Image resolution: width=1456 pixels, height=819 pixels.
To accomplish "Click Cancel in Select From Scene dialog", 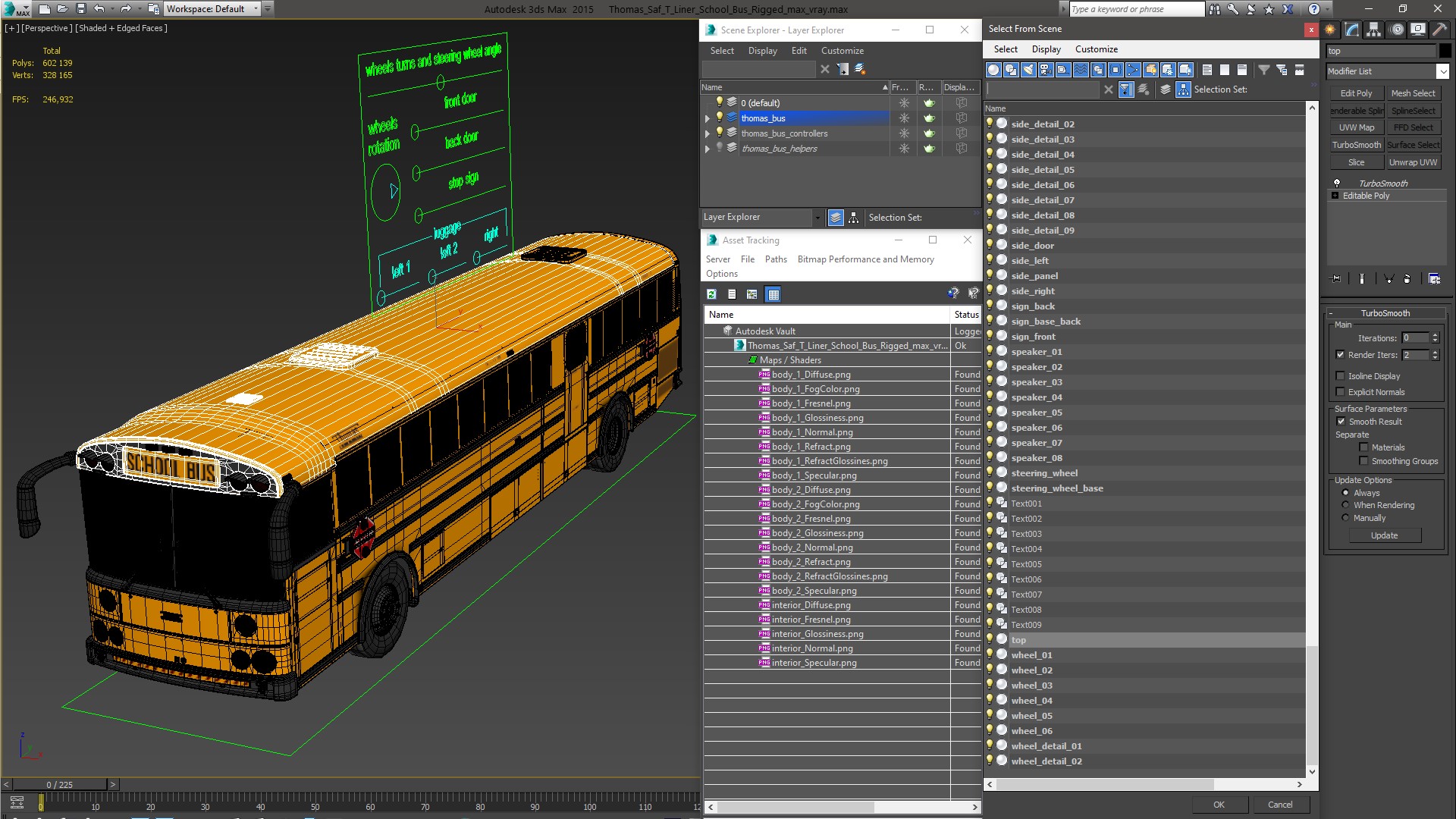I will (x=1280, y=805).
